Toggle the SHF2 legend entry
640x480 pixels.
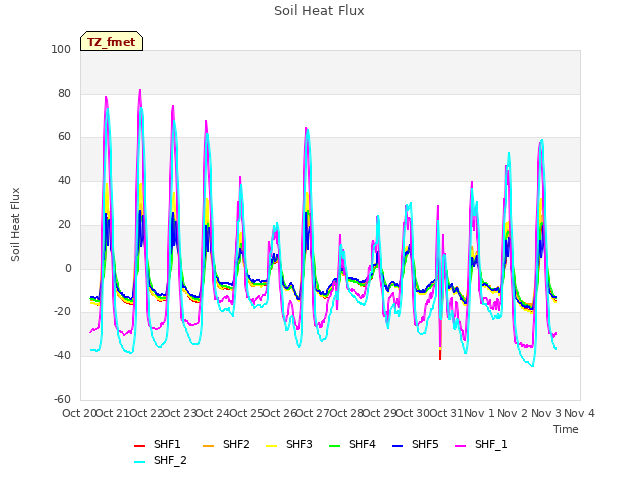(226, 444)
